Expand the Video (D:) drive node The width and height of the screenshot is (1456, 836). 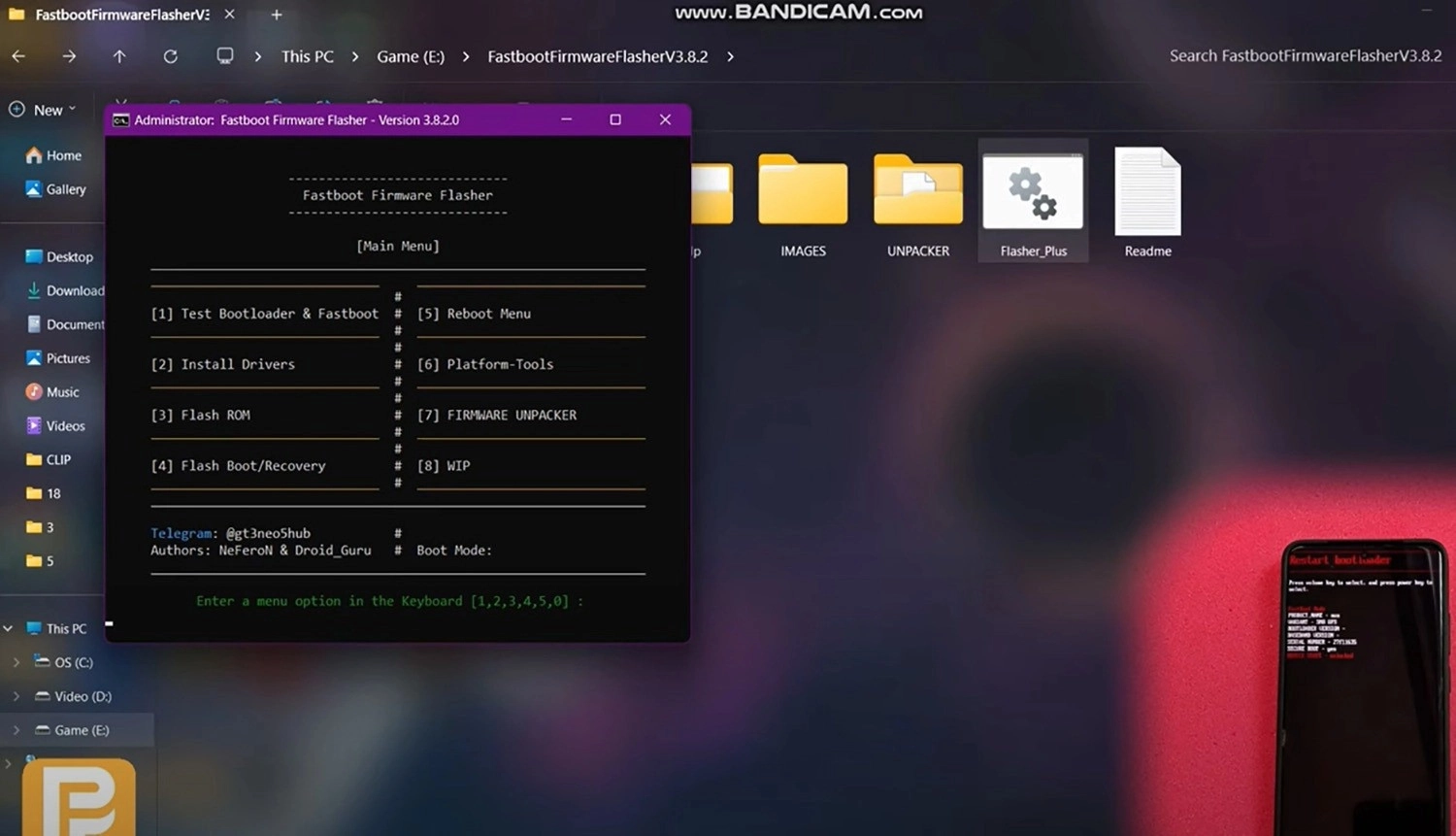pyautogui.click(x=17, y=696)
